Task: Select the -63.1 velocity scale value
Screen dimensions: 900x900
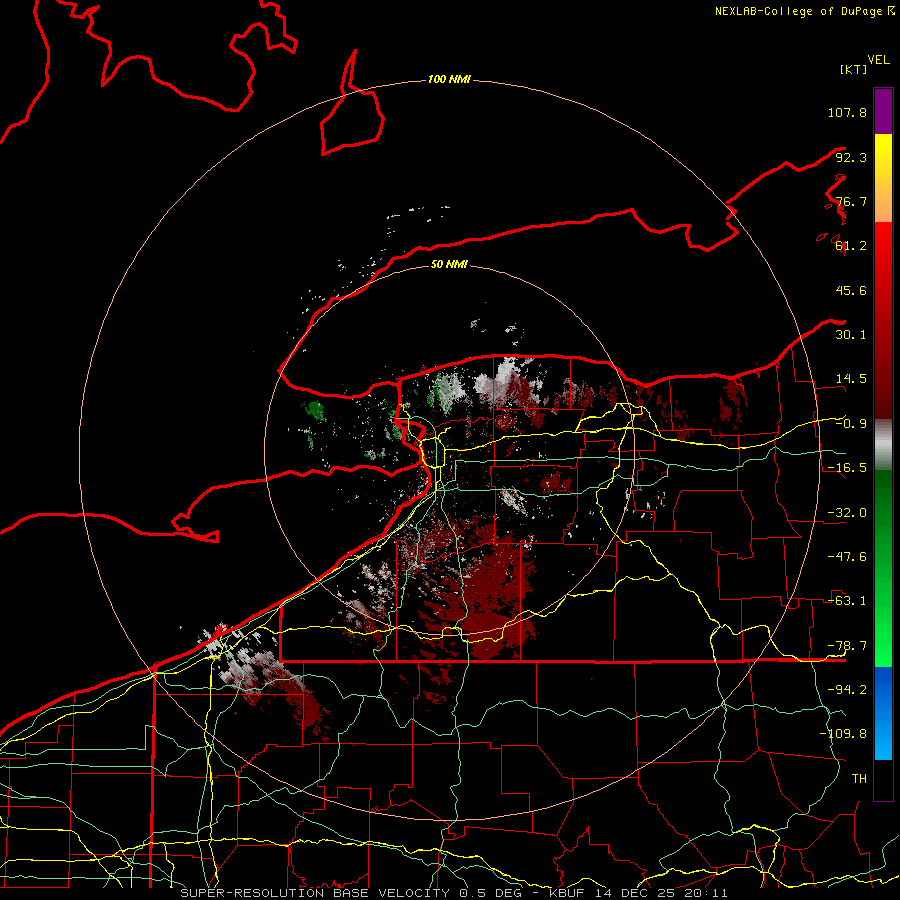Action: point(847,601)
